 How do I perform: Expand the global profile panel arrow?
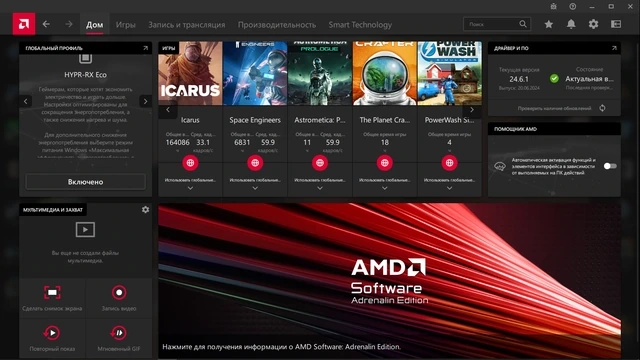[x=145, y=48]
